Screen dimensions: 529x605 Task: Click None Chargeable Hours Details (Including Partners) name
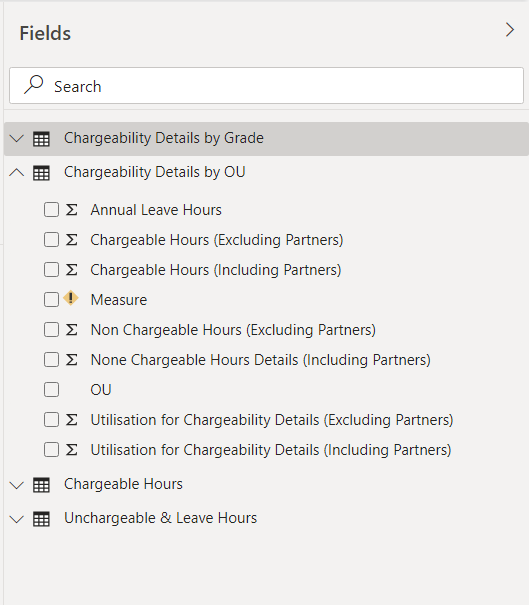[260, 360]
